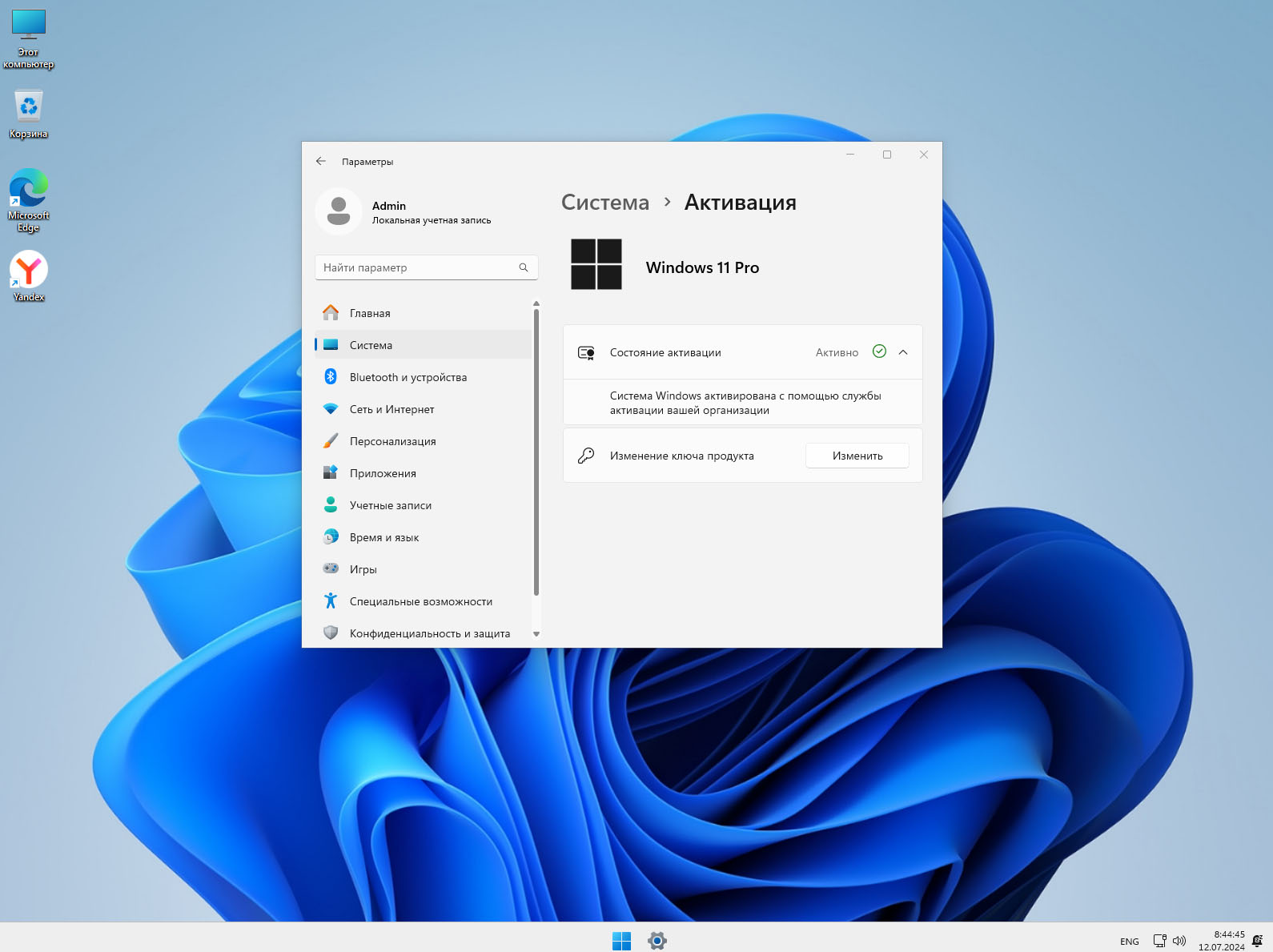The height and width of the screenshot is (952, 1273).
Task: Click the Персонализация brush icon
Action: point(331,440)
